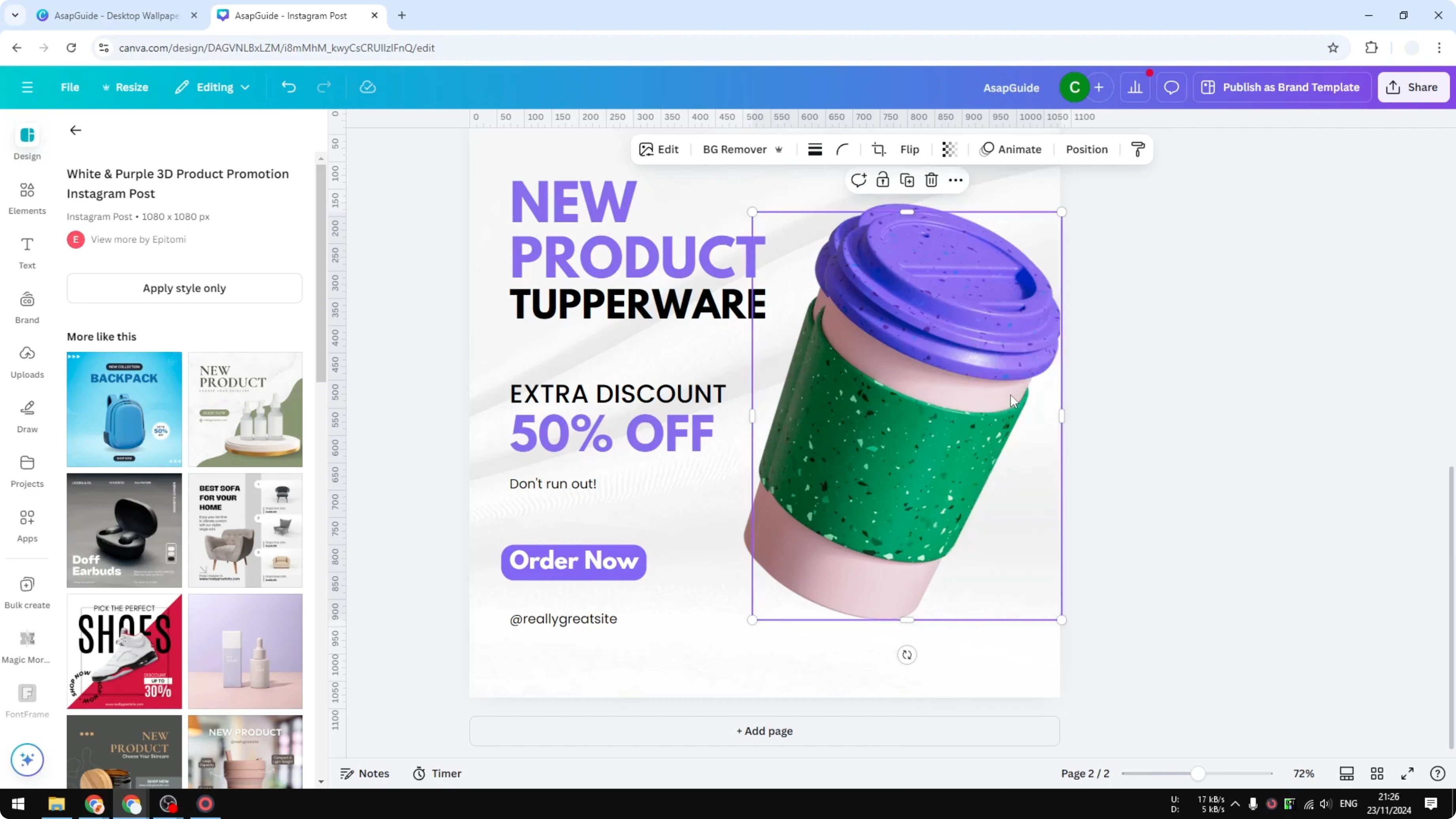Open the File menu
Screen dimensions: 1456x819
coord(70,87)
